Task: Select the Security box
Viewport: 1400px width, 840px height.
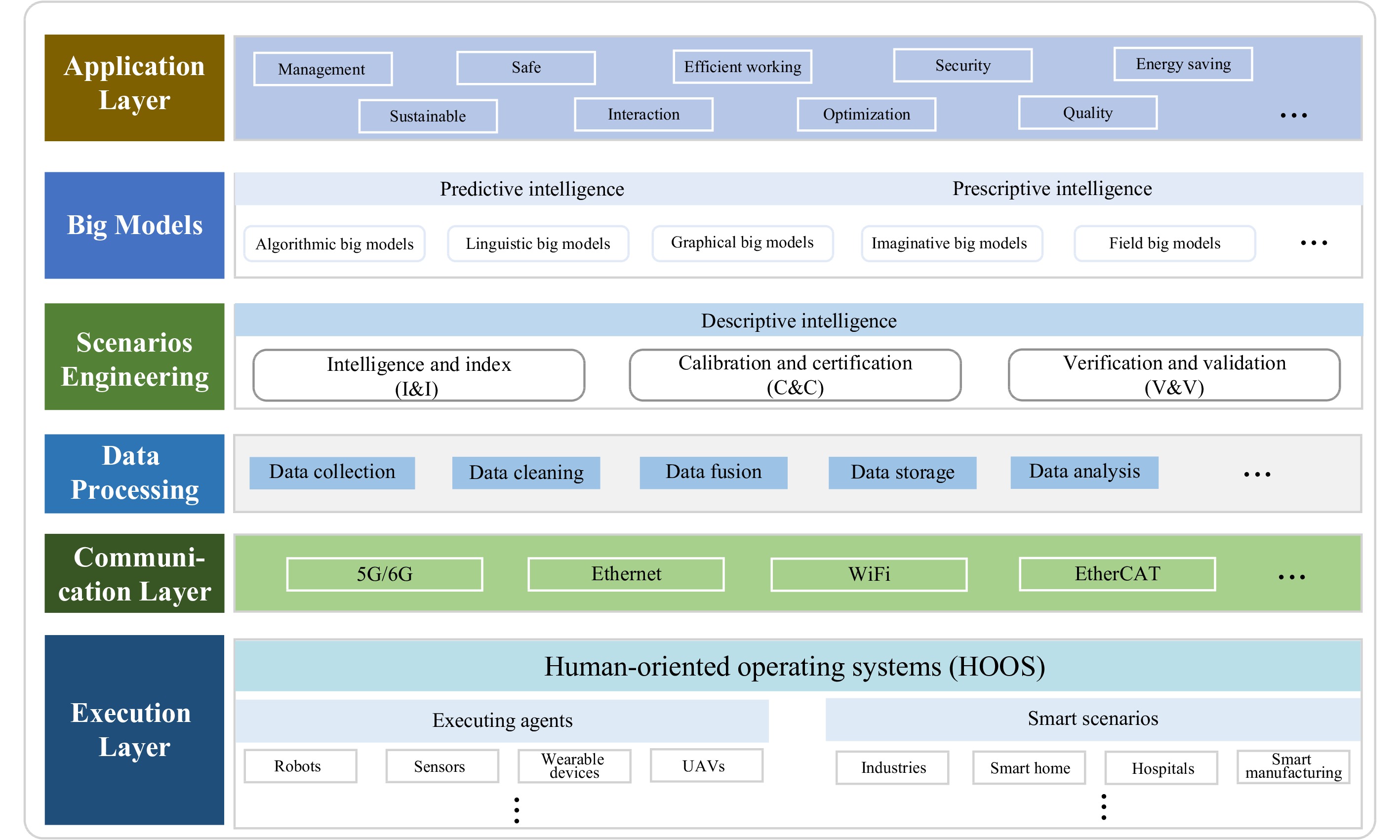Action: click(962, 66)
